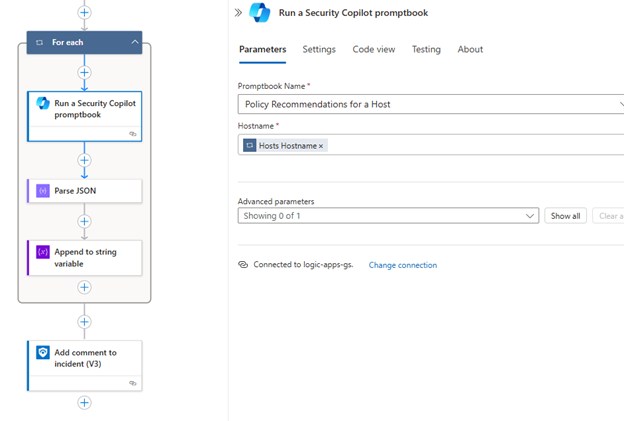
Task: Click the Add comment to incident shield icon
Action: point(42,353)
